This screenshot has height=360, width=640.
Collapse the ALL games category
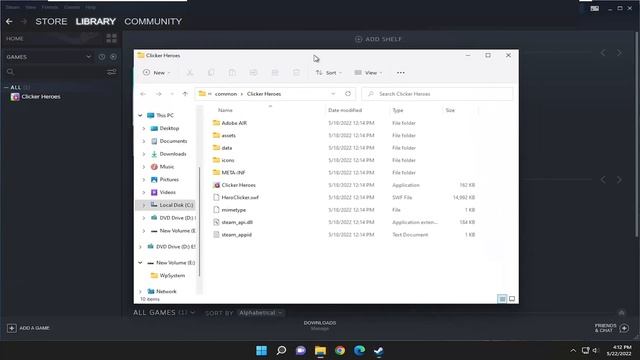pyautogui.click(x=6, y=87)
